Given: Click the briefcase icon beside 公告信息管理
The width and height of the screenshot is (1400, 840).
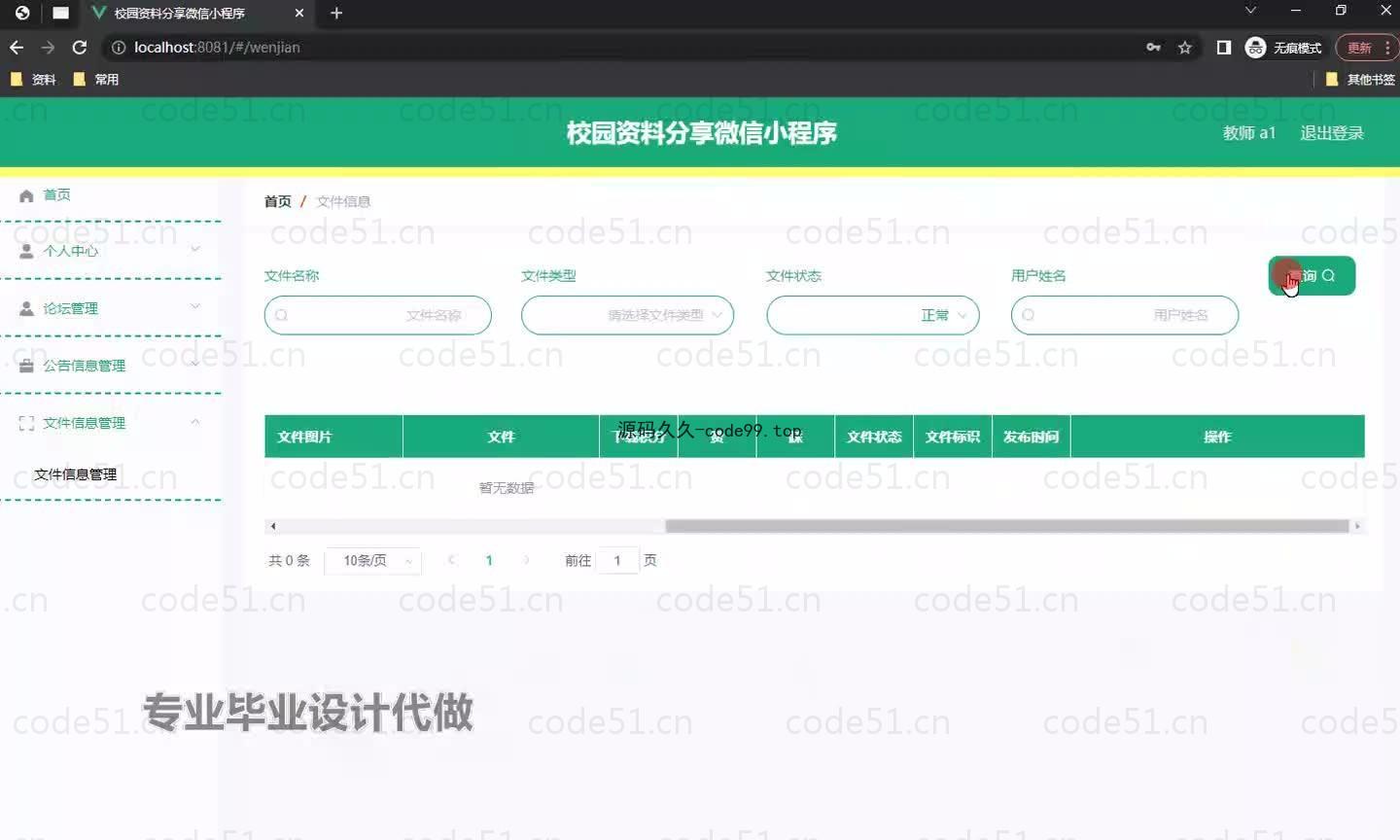Looking at the screenshot, I should point(26,366).
